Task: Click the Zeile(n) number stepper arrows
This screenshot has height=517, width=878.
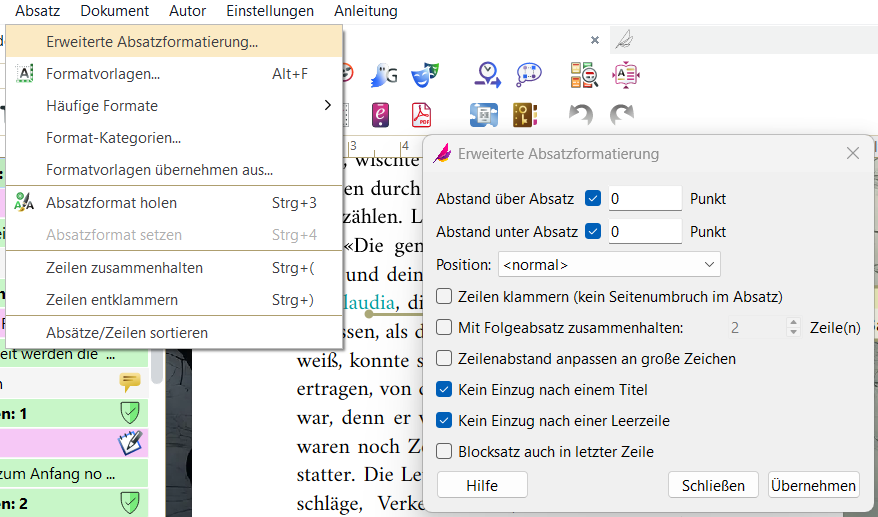Action: (x=794, y=327)
